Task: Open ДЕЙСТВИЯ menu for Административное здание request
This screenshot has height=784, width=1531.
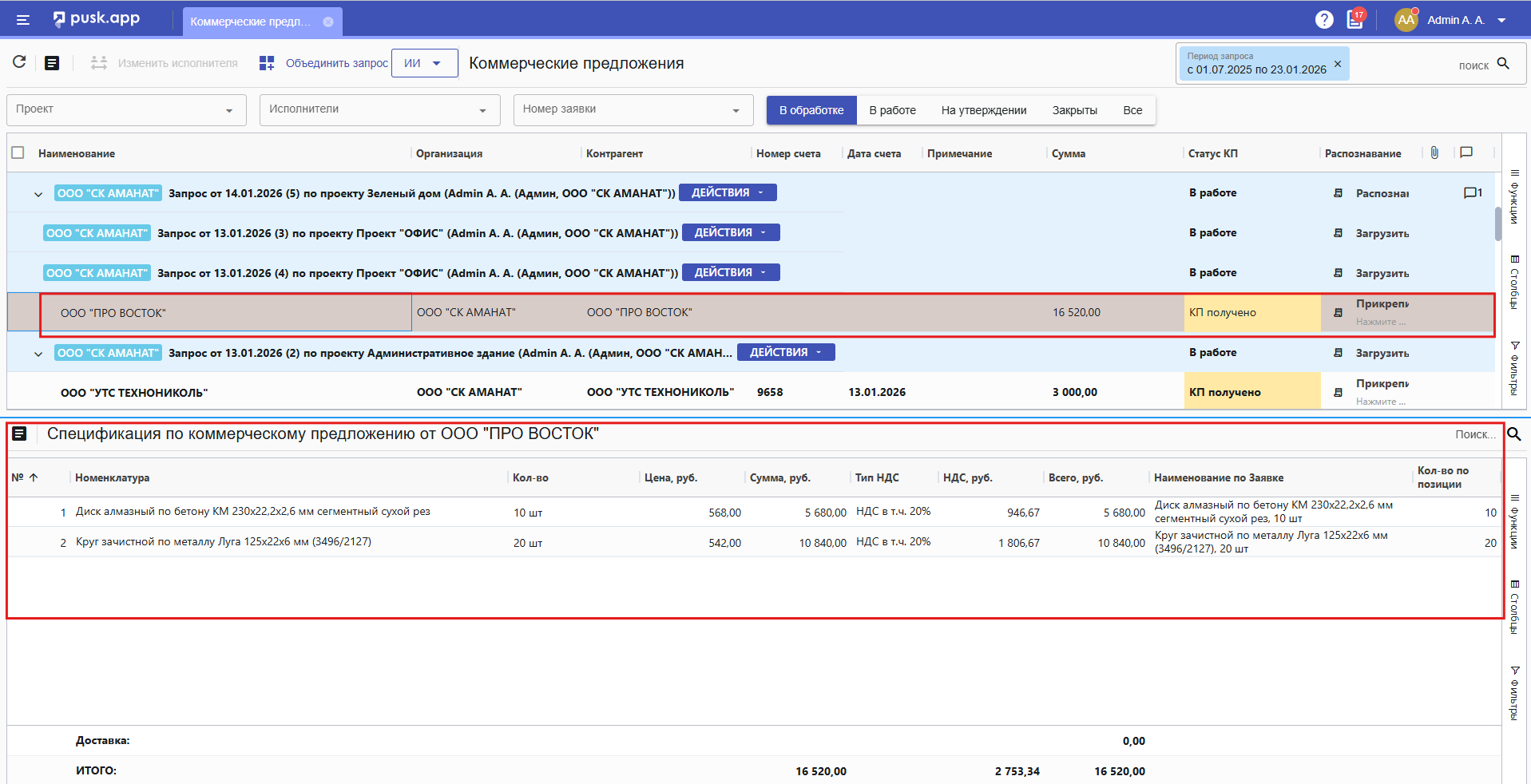Action: (785, 352)
